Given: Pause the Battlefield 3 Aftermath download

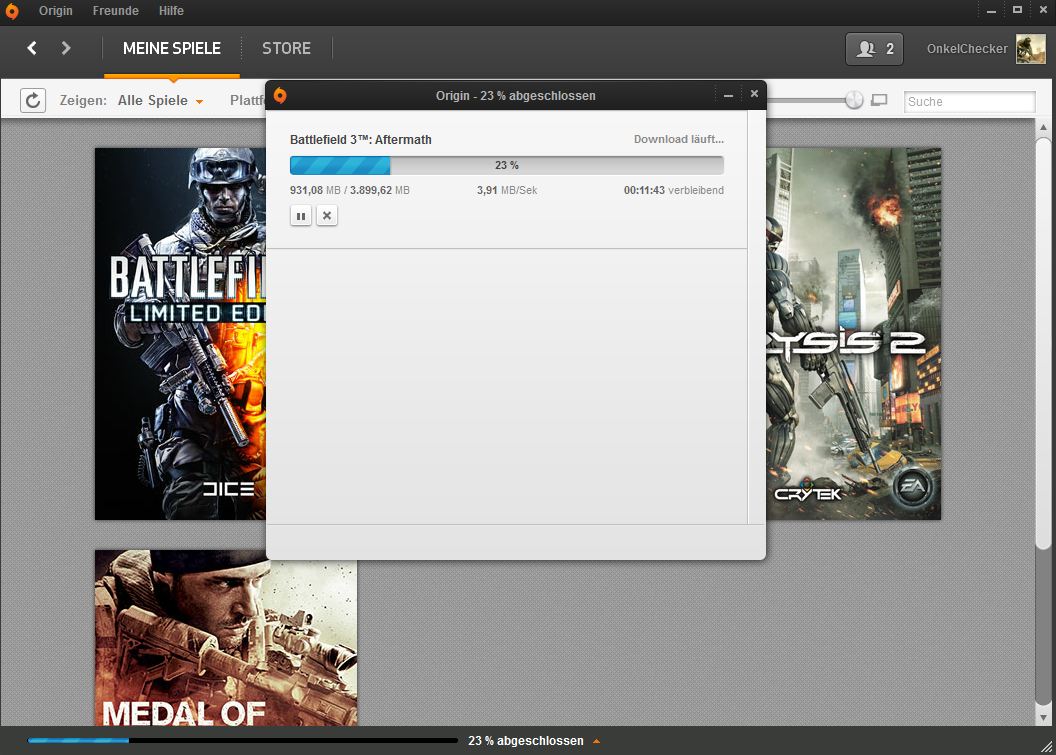Looking at the screenshot, I should point(301,216).
